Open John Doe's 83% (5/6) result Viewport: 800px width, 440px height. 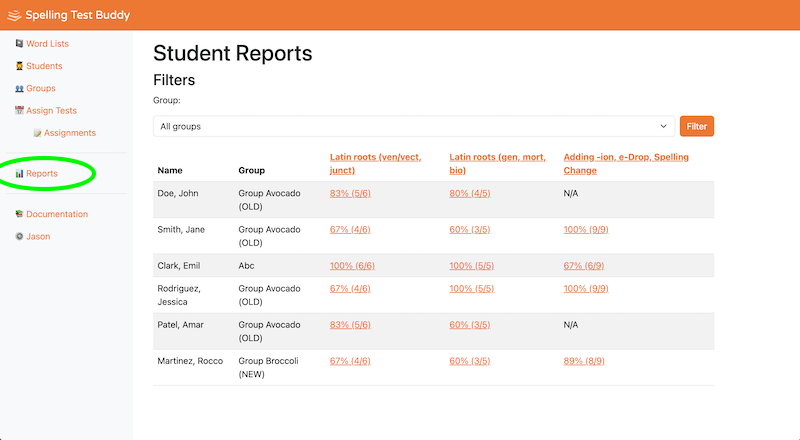click(350, 193)
